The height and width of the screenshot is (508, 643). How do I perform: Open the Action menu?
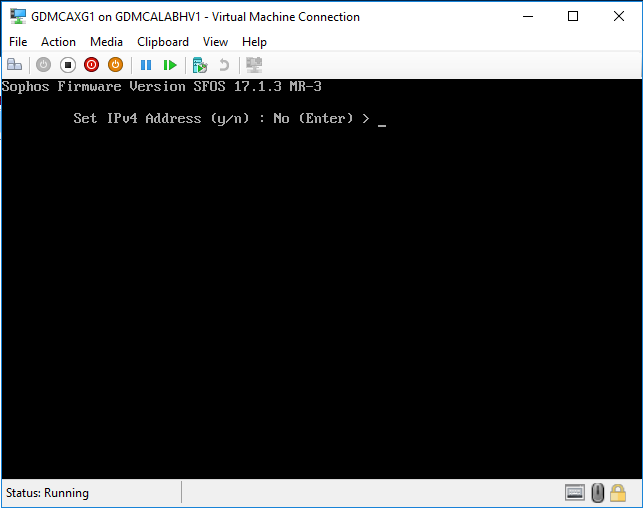[58, 42]
